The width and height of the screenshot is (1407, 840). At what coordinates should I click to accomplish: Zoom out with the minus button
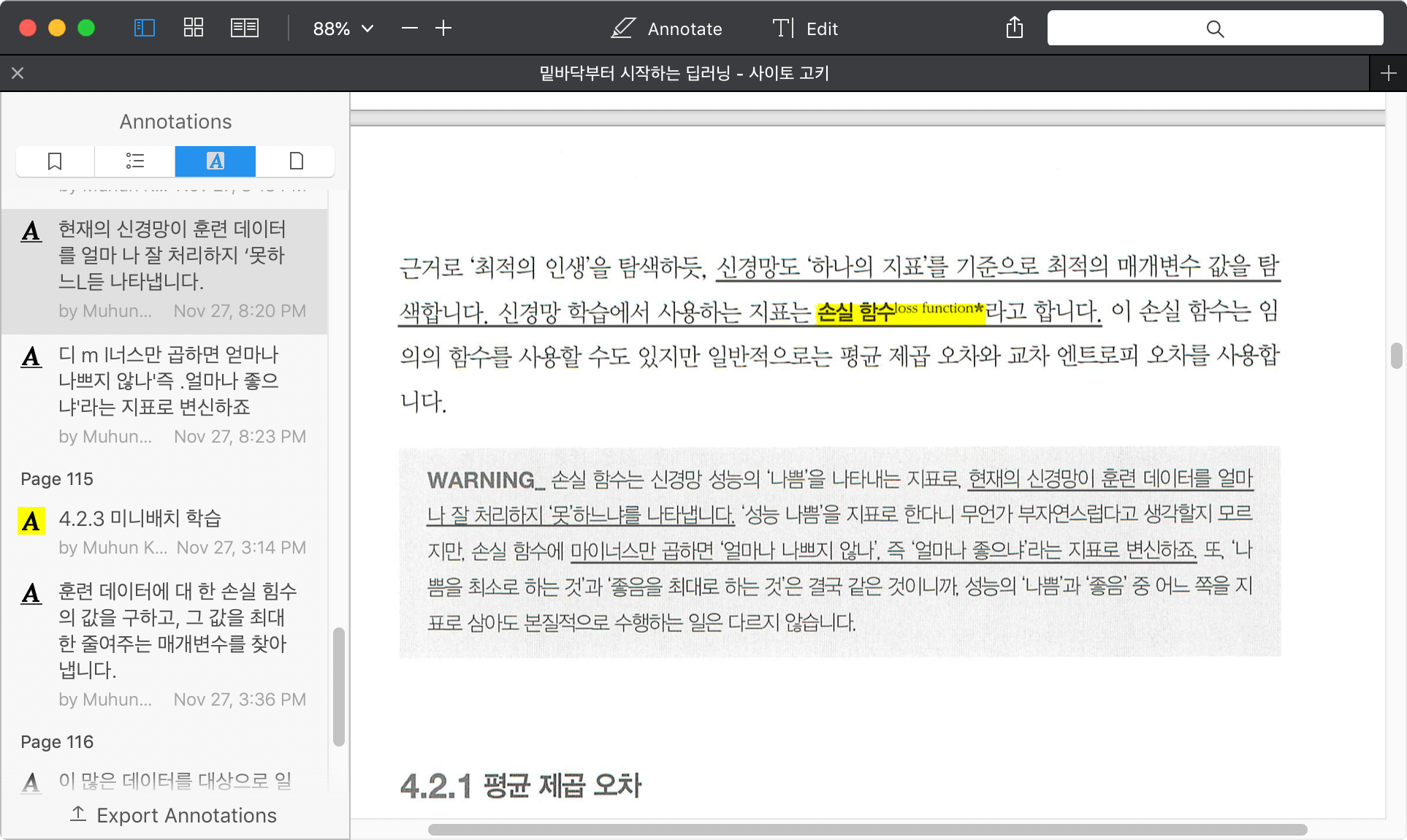click(410, 28)
